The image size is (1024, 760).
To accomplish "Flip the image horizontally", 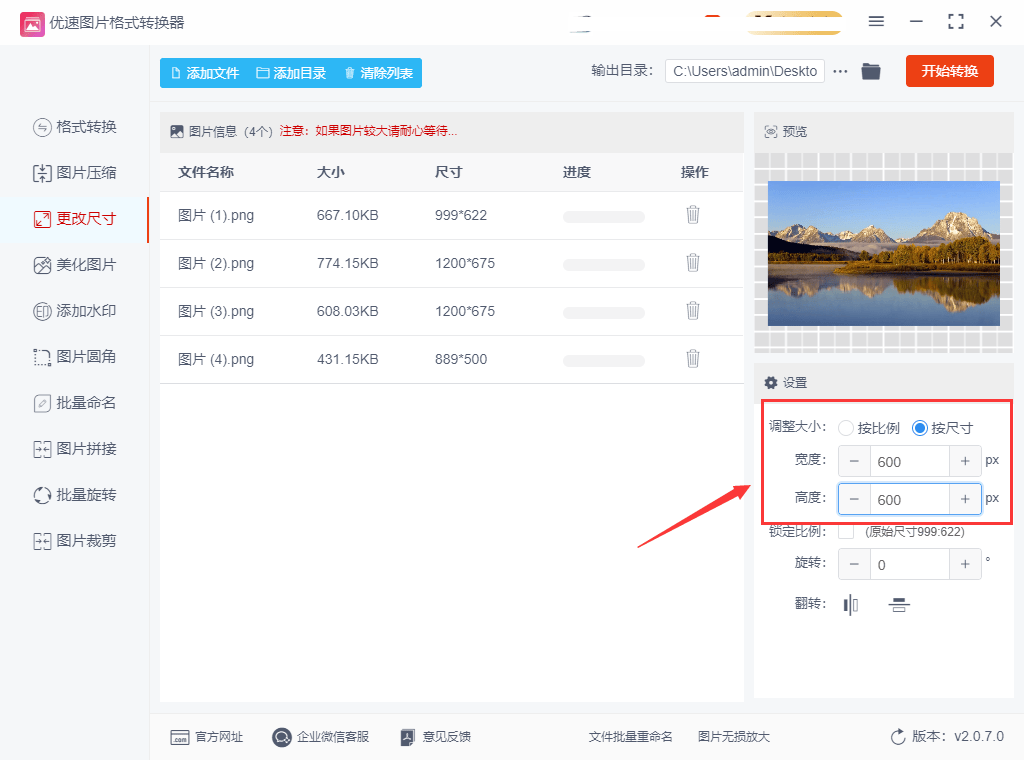I will pyautogui.click(x=850, y=604).
